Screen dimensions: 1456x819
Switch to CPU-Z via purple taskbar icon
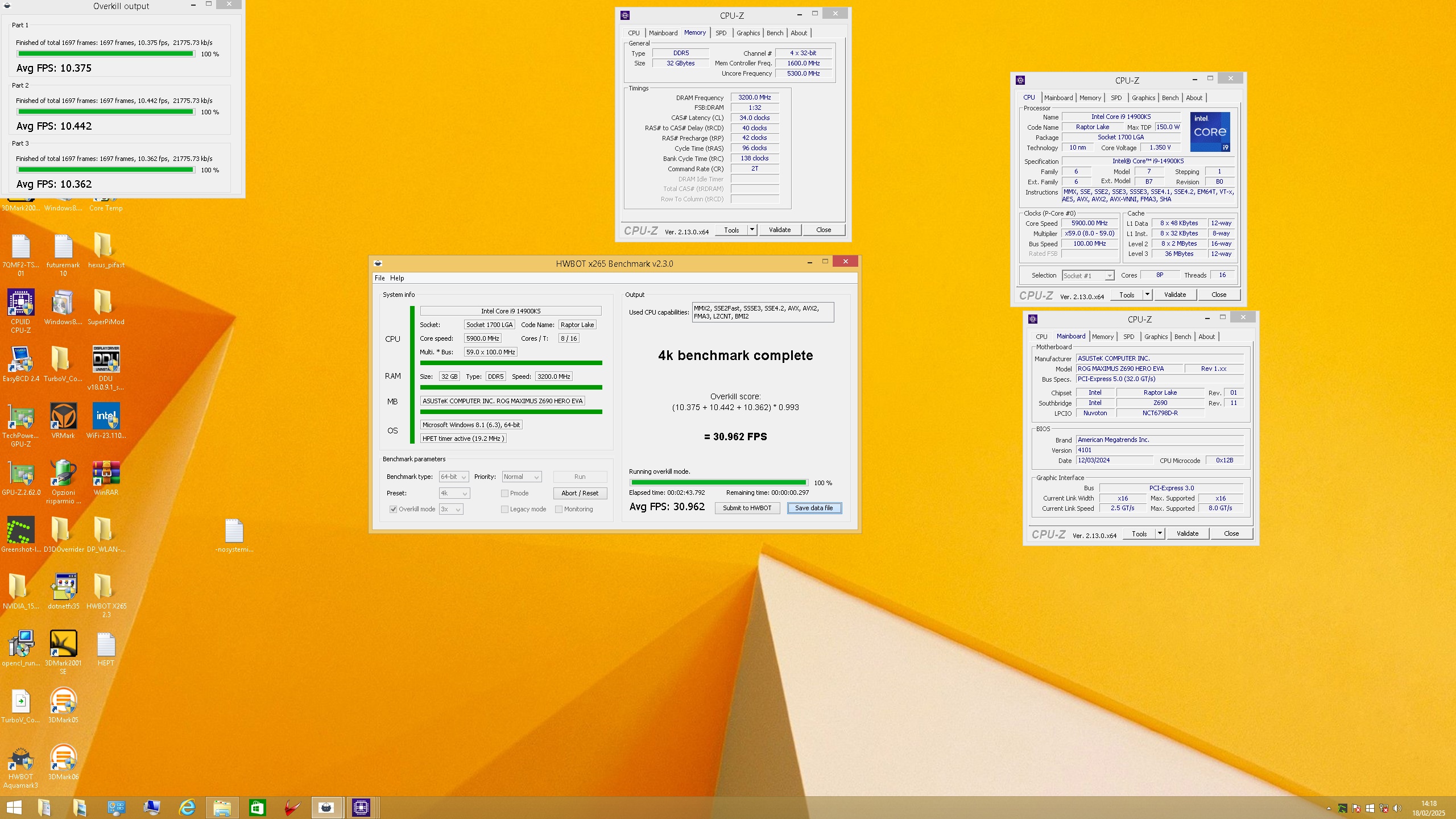click(x=361, y=807)
